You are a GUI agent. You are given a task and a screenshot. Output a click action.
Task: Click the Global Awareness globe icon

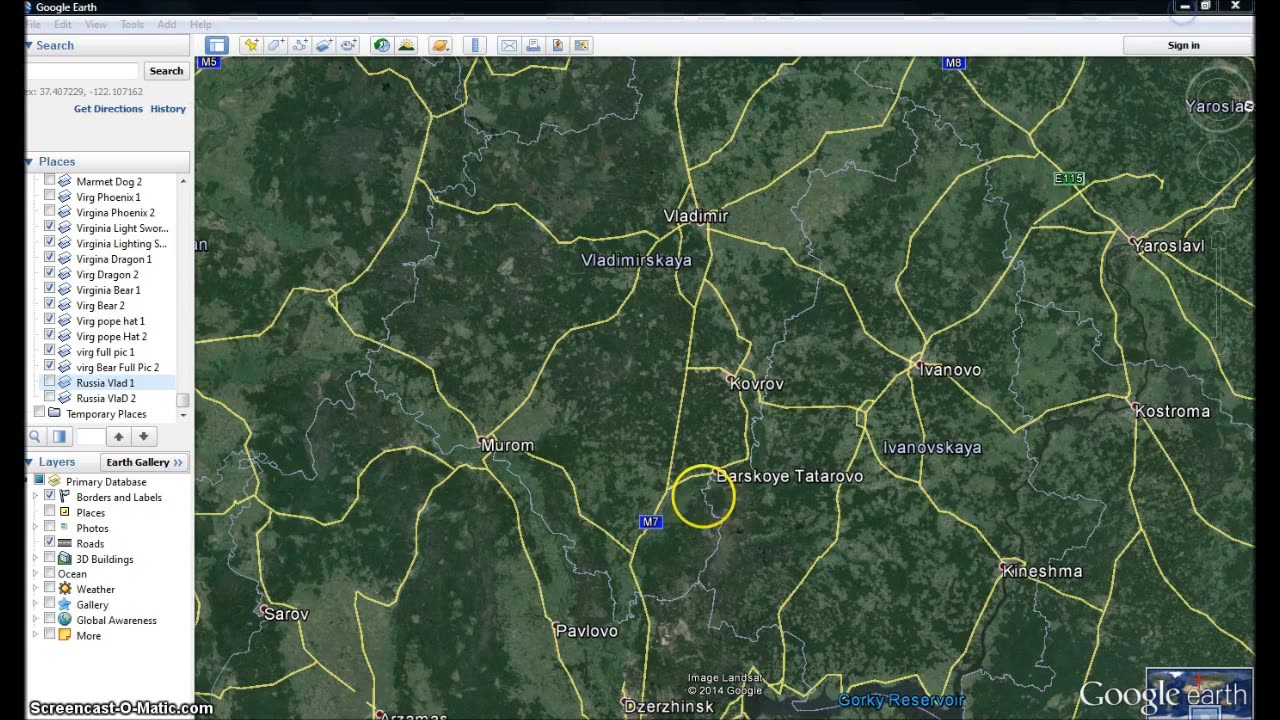click(65, 620)
